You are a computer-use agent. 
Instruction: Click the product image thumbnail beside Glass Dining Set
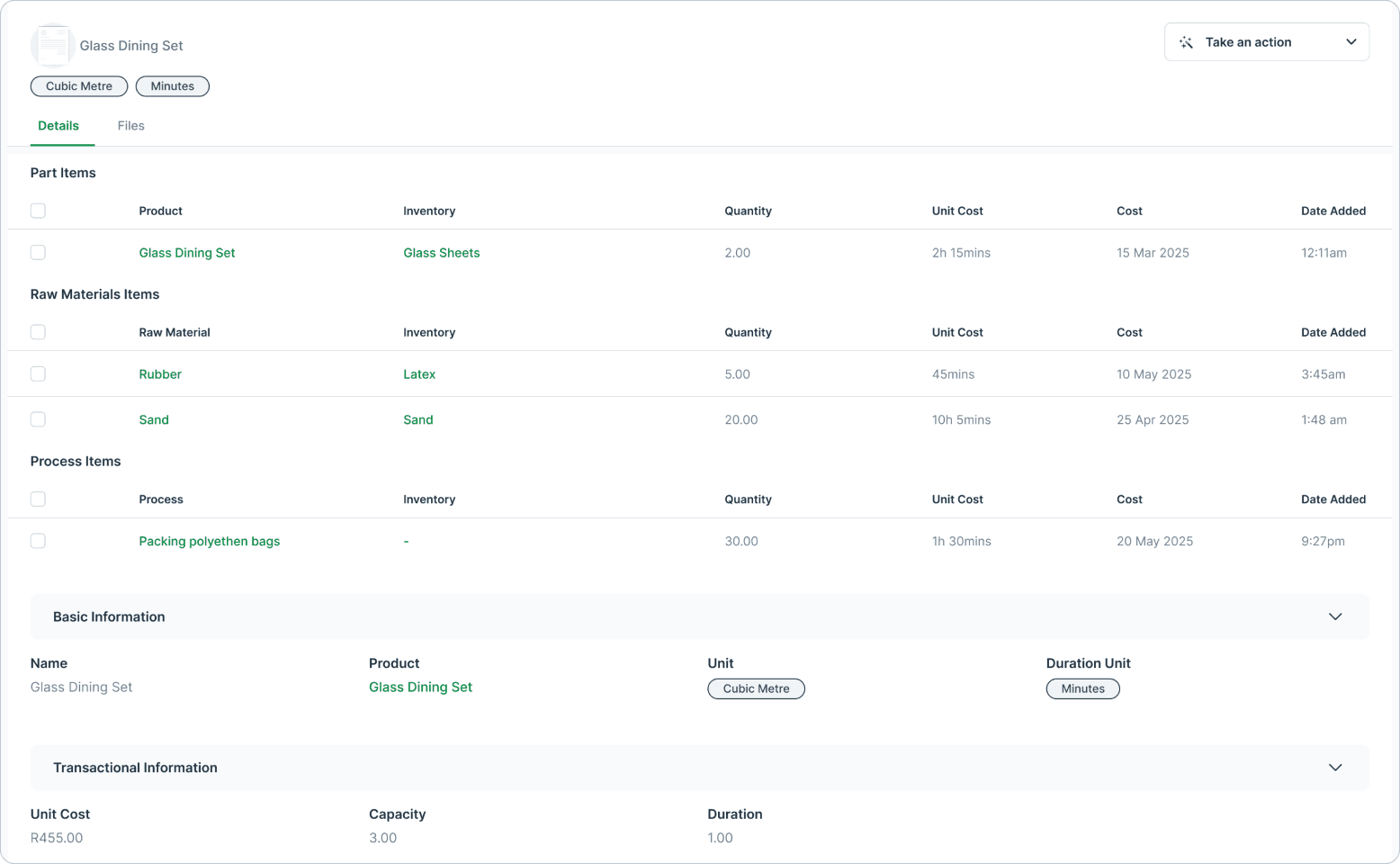tap(52, 45)
